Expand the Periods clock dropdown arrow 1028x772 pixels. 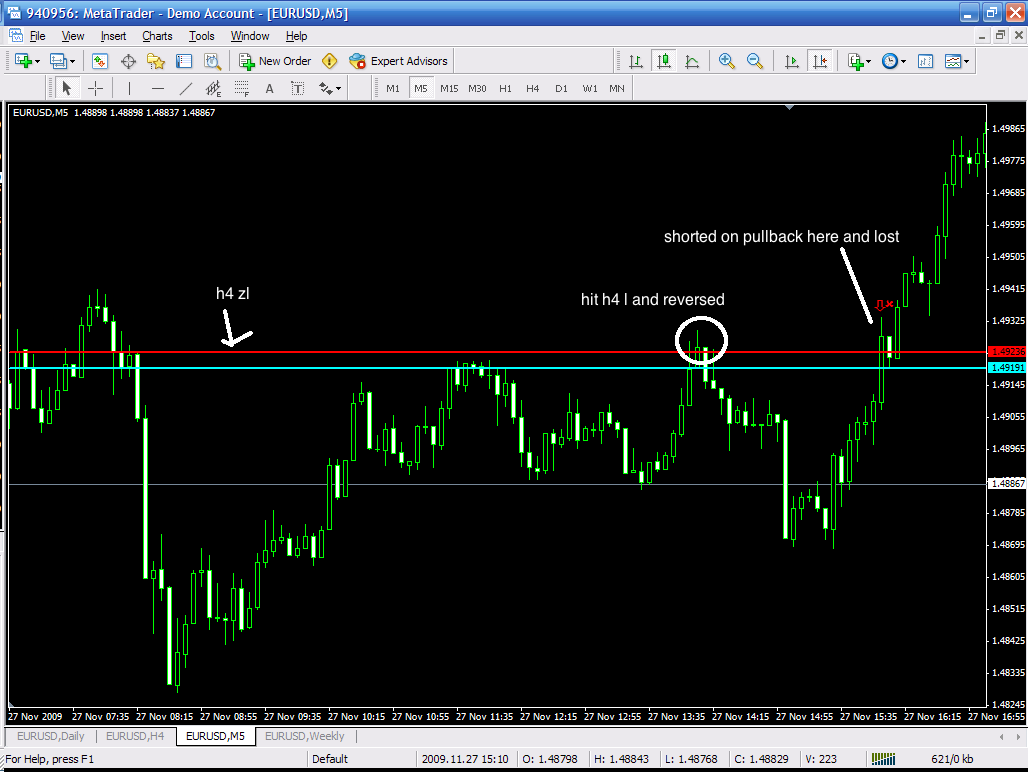click(903, 62)
